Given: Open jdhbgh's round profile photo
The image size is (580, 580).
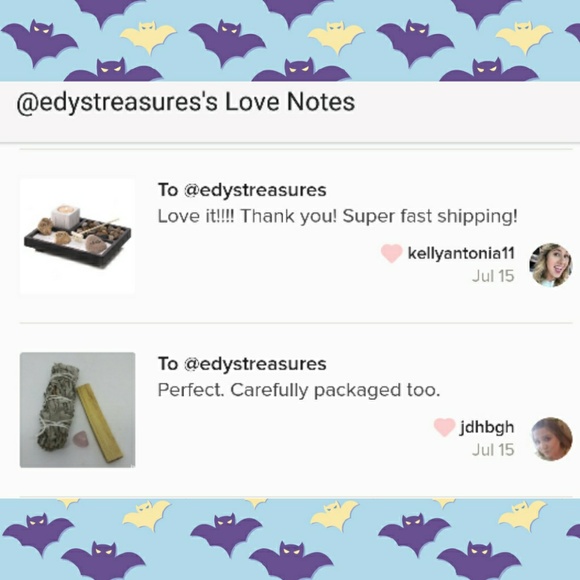Looking at the screenshot, I should click(552, 439).
